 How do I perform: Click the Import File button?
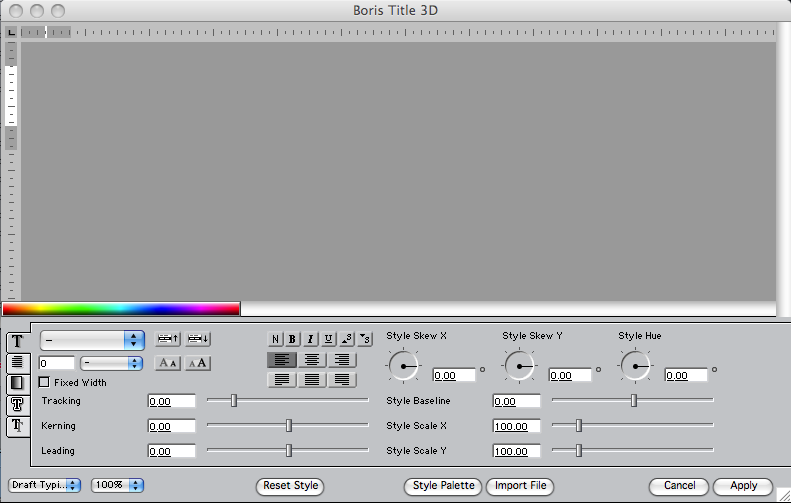click(x=520, y=486)
